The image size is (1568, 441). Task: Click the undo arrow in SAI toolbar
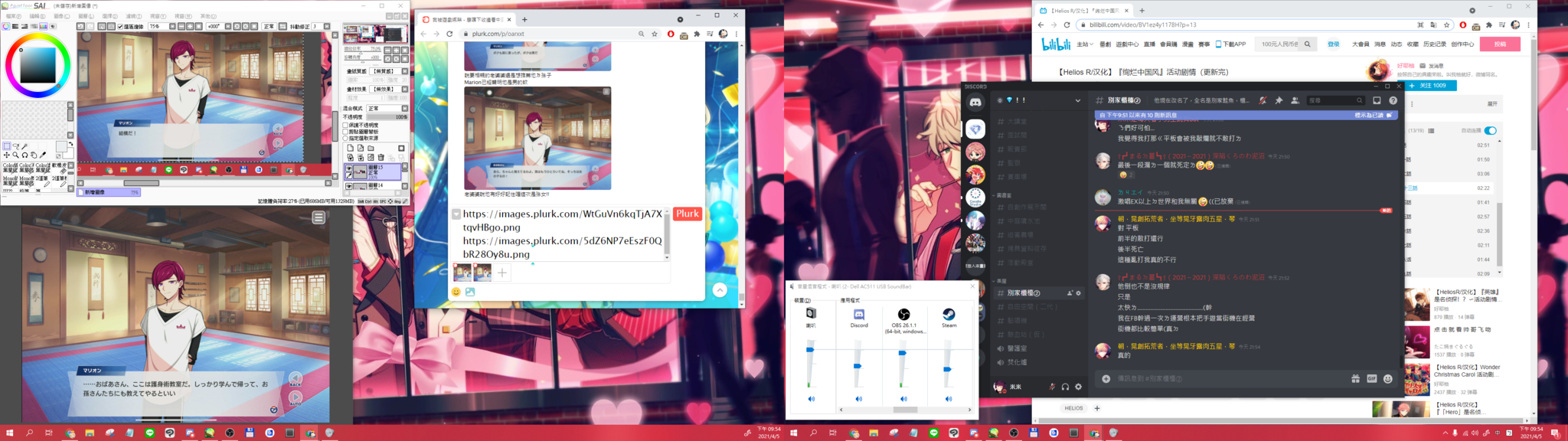point(80,26)
